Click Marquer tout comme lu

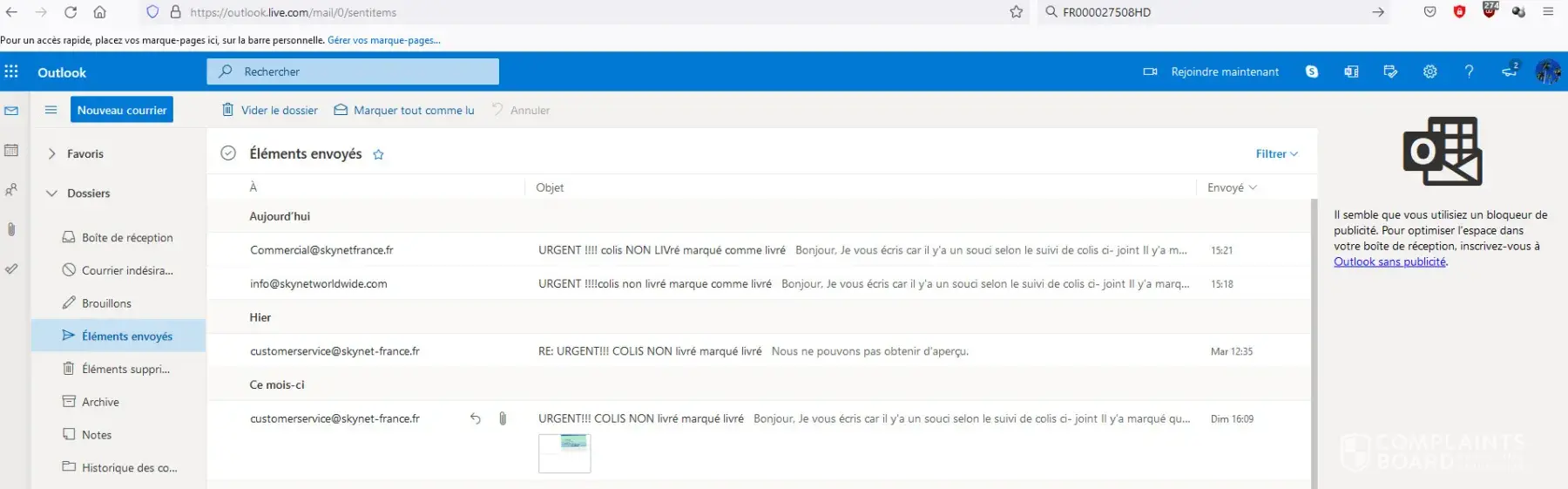tap(405, 110)
